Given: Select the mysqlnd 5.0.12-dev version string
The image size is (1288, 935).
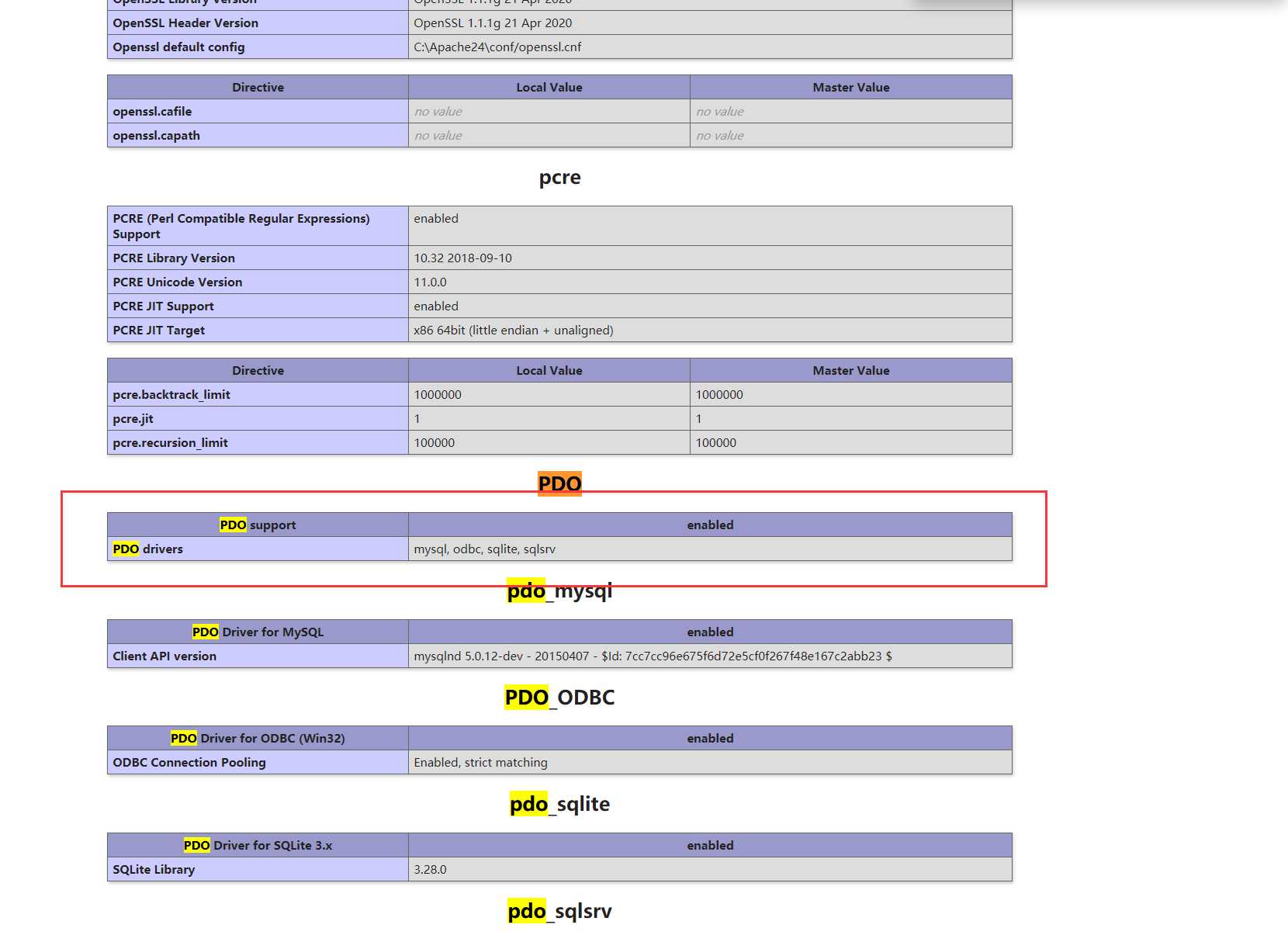Looking at the screenshot, I should tap(653, 656).
